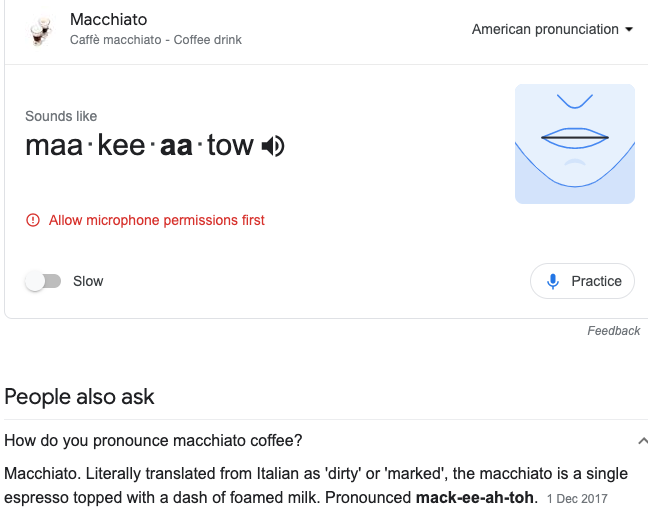Click the Slow label text
Screen dimensions: 648x515
[x=88, y=281]
